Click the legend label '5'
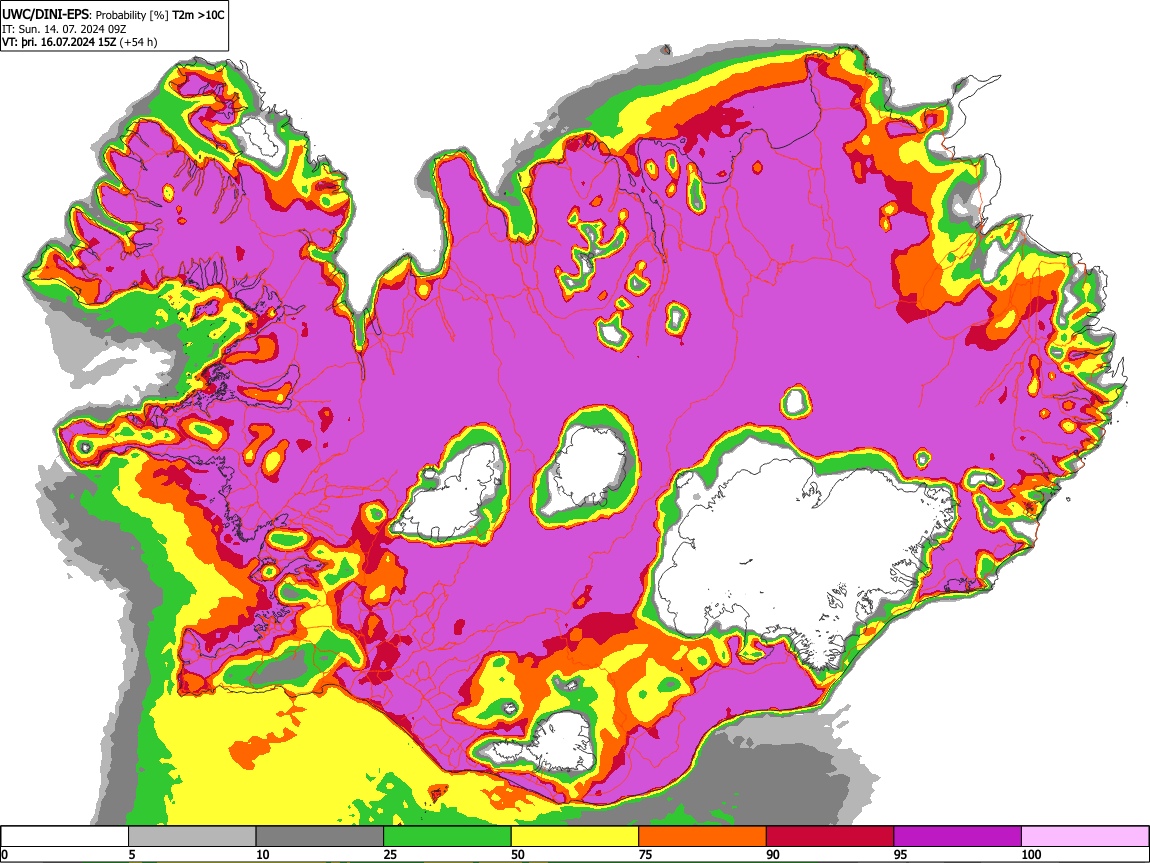This screenshot has width=1150, height=863. tap(132, 854)
